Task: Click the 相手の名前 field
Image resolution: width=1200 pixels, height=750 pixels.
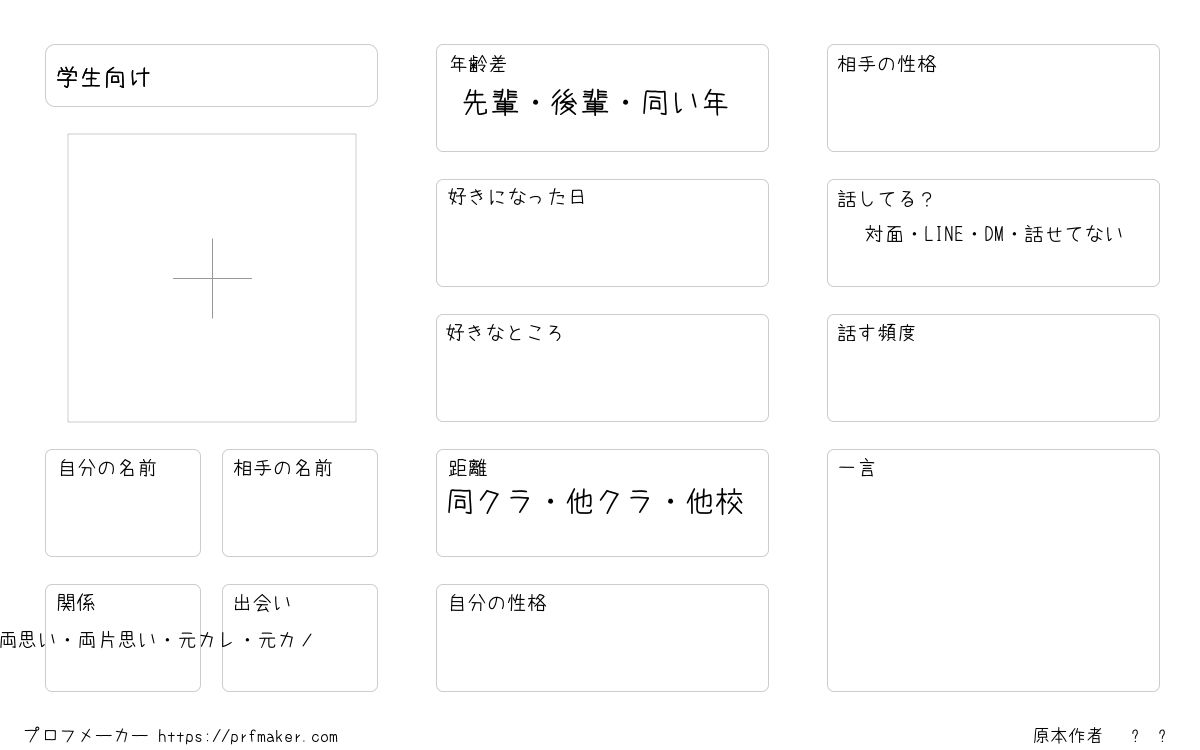Action: point(300,503)
